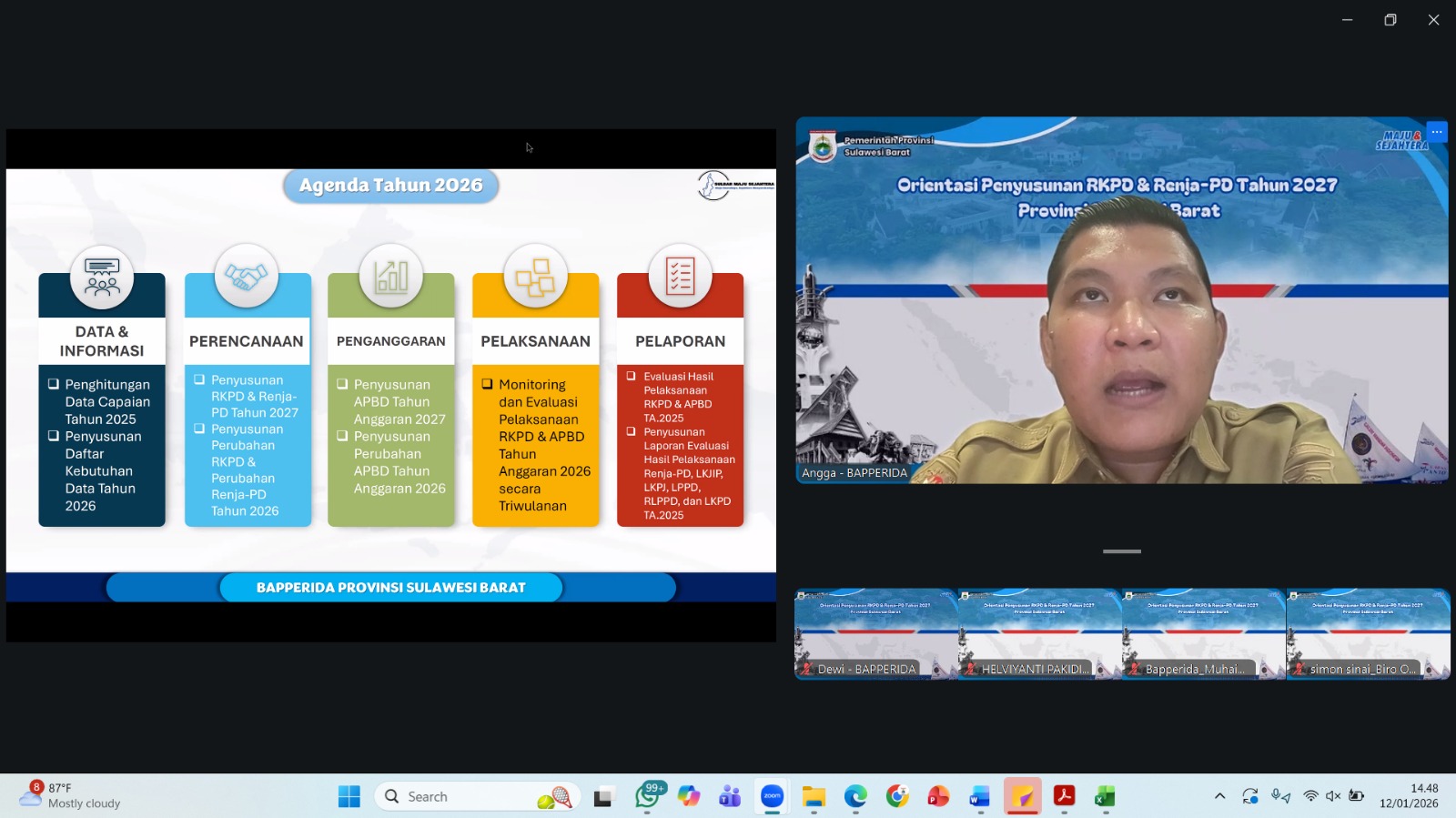Open Google Chrome in taskbar
This screenshot has height=818, width=1456.
tap(897, 797)
